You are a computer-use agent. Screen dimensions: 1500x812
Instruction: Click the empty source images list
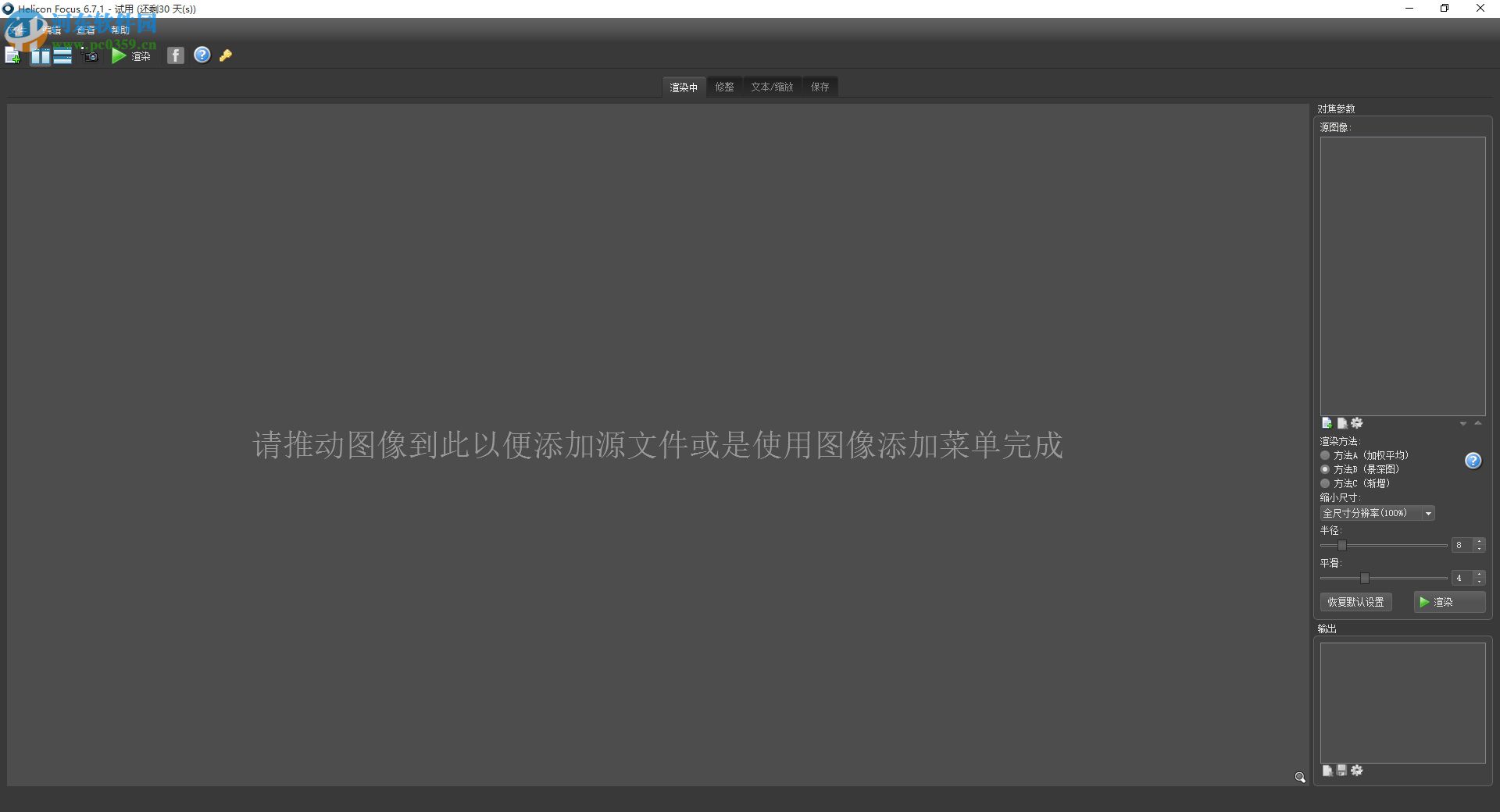(x=1402, y=276)
